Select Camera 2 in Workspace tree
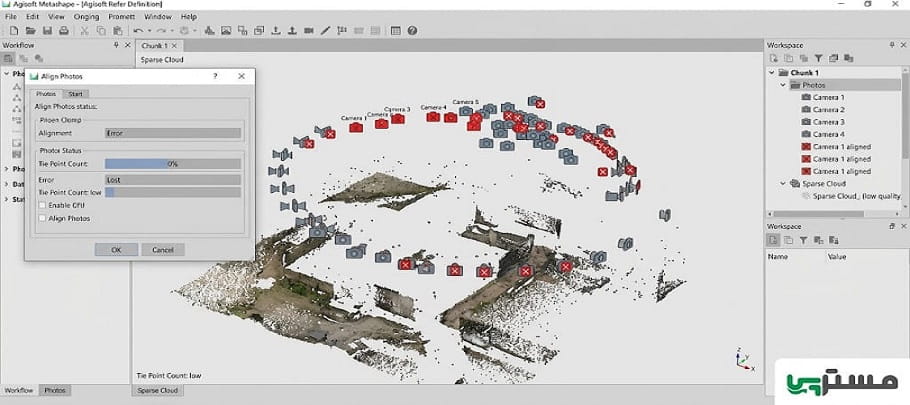910x405 pixels. coord(828,110)
